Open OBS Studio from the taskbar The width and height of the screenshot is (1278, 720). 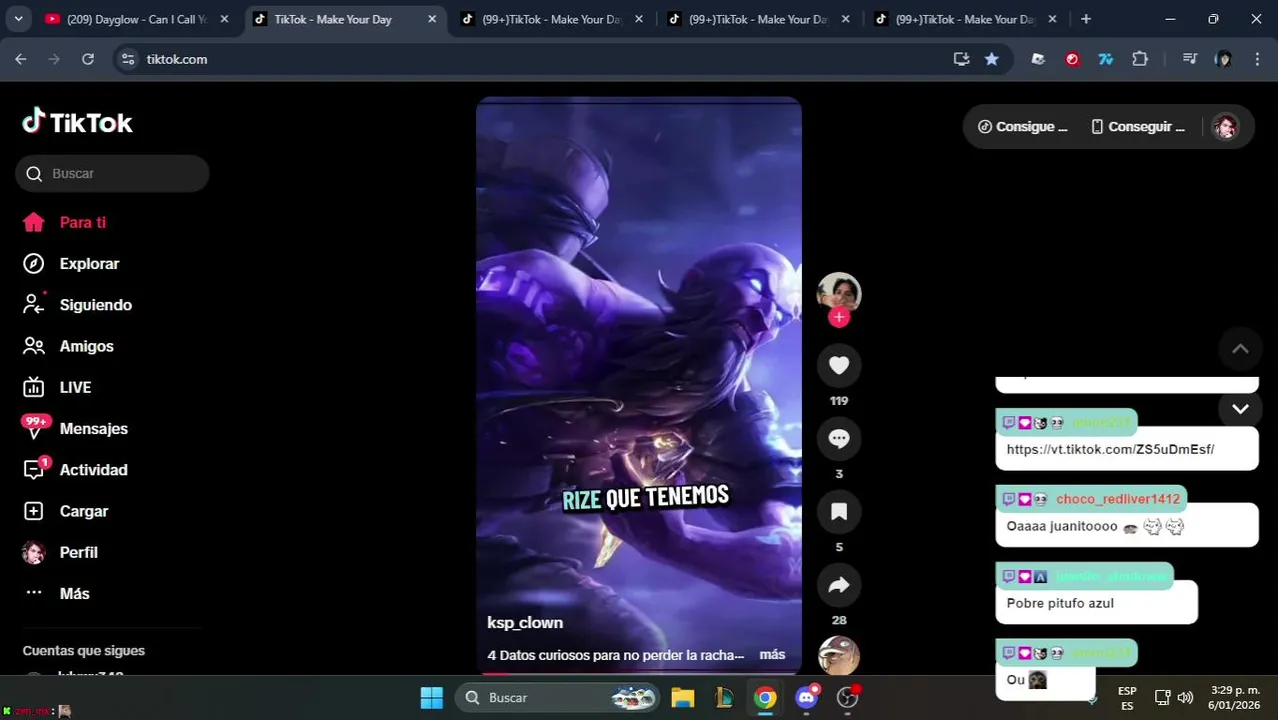[x=848, y=697]
